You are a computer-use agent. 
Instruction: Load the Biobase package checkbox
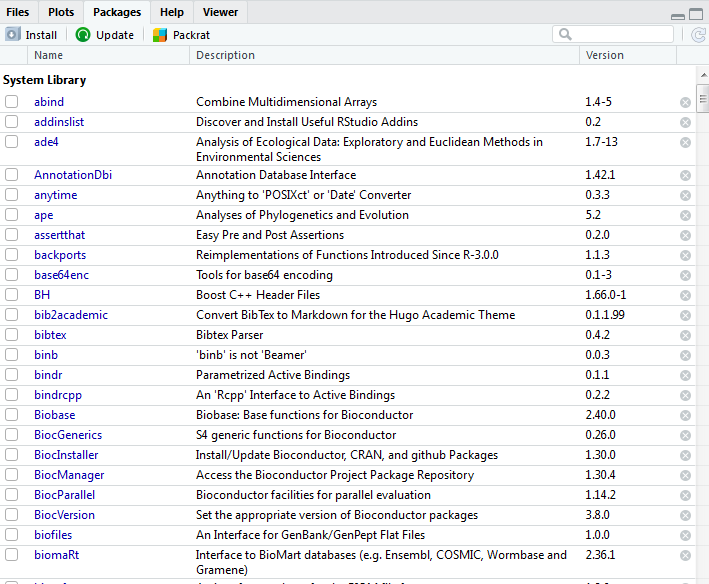point(12,415)
